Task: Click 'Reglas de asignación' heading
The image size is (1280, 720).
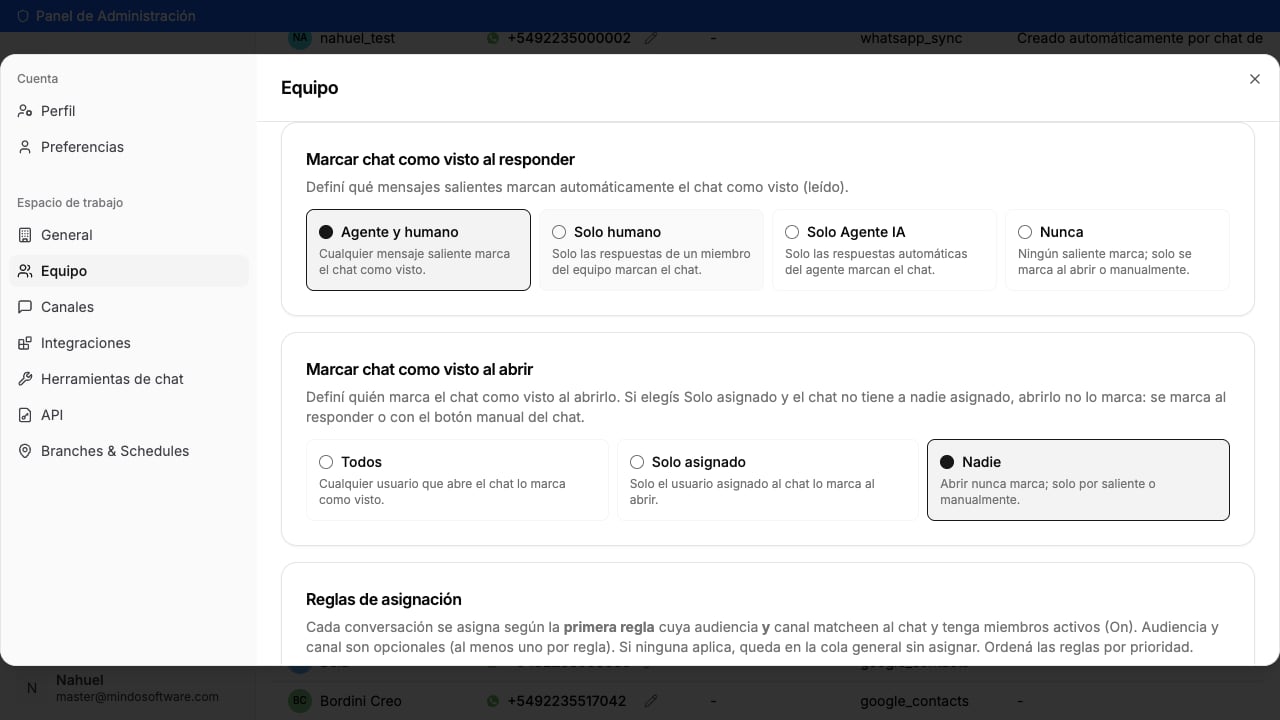Action: pyautogui.click(x=384, y=599)
